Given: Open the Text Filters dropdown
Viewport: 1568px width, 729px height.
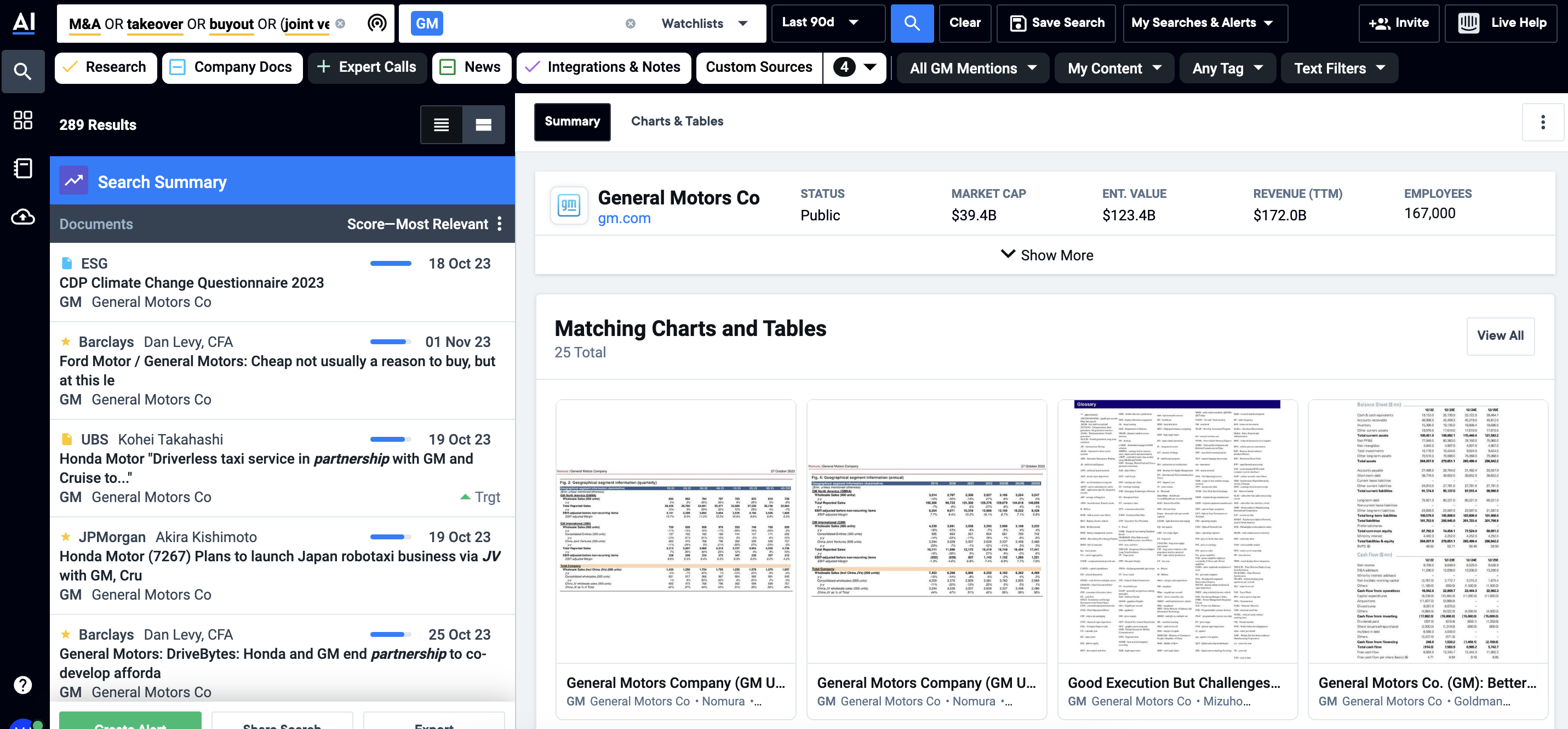Looking at the screenshot, I should [1339, 68].
